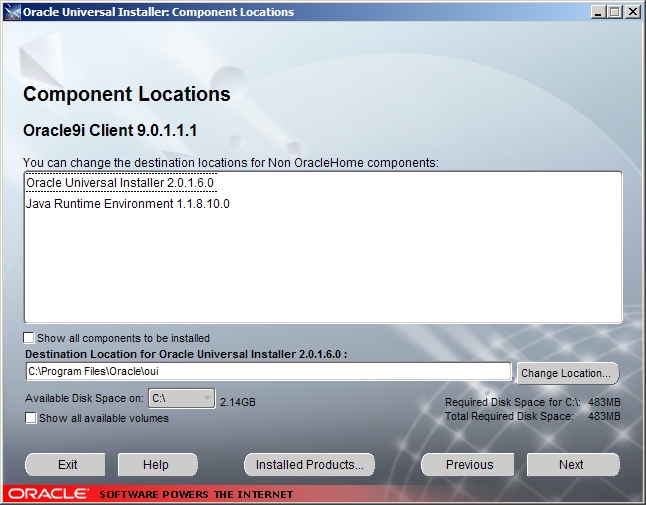The width and height of the screenshot is (646, 505).
Task: Click the Oracle installer title bar icon
Action: (x=12, y=12)
